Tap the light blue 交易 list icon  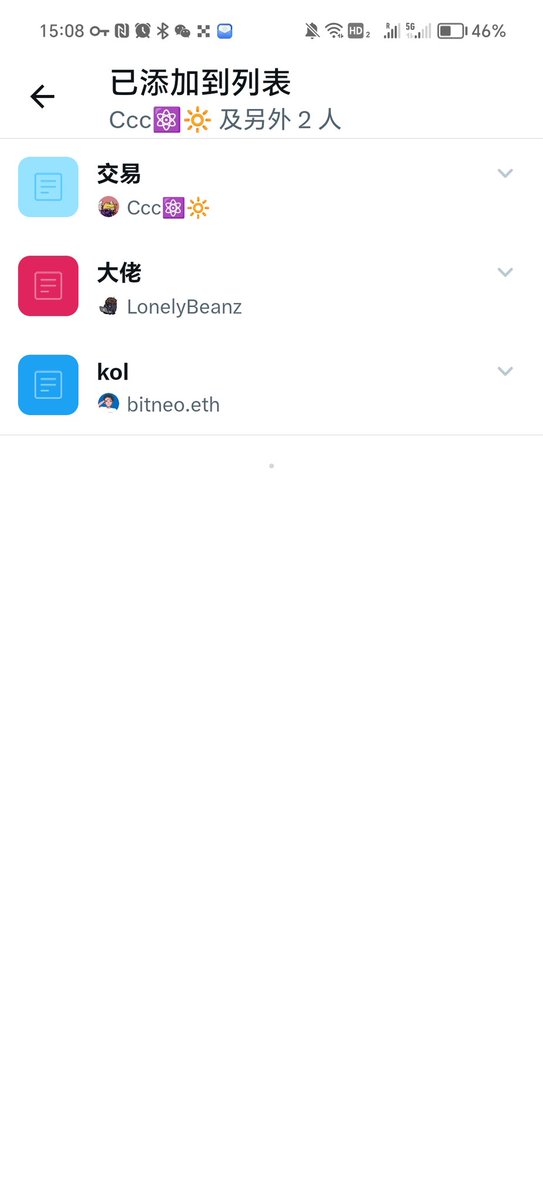48,187
